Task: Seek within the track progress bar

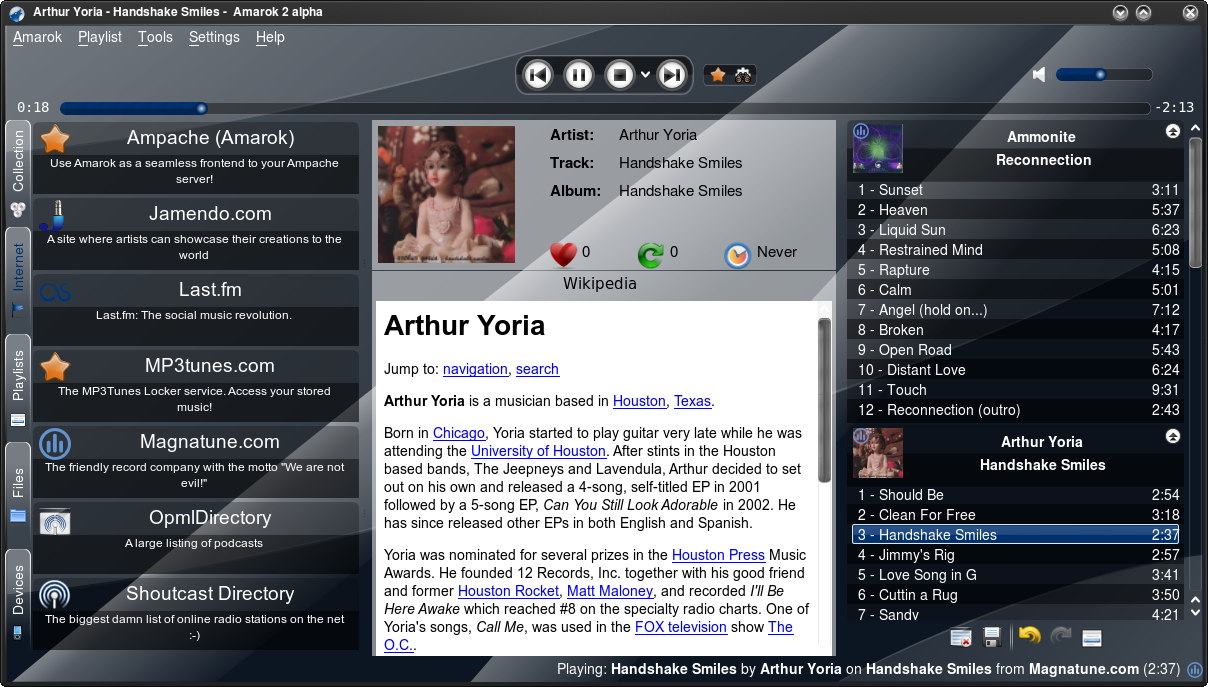Action: (605, 108)
